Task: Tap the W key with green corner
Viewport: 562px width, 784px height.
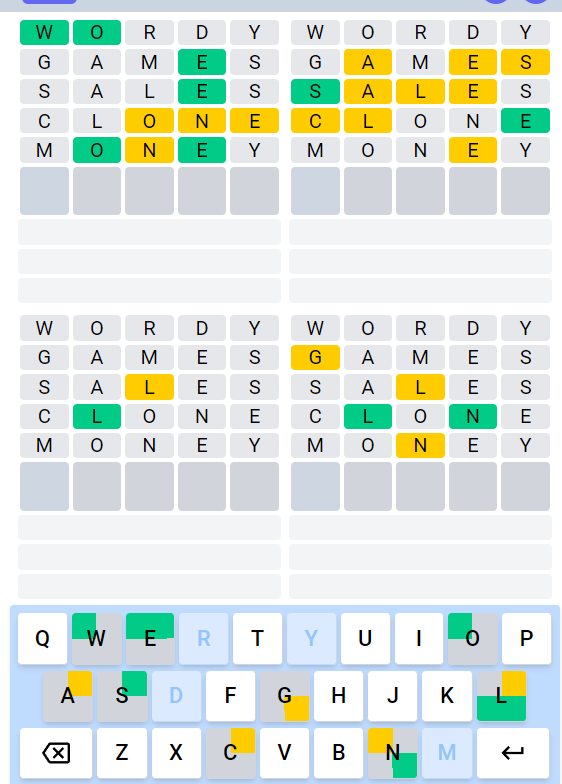Action: tap(96, 638)
